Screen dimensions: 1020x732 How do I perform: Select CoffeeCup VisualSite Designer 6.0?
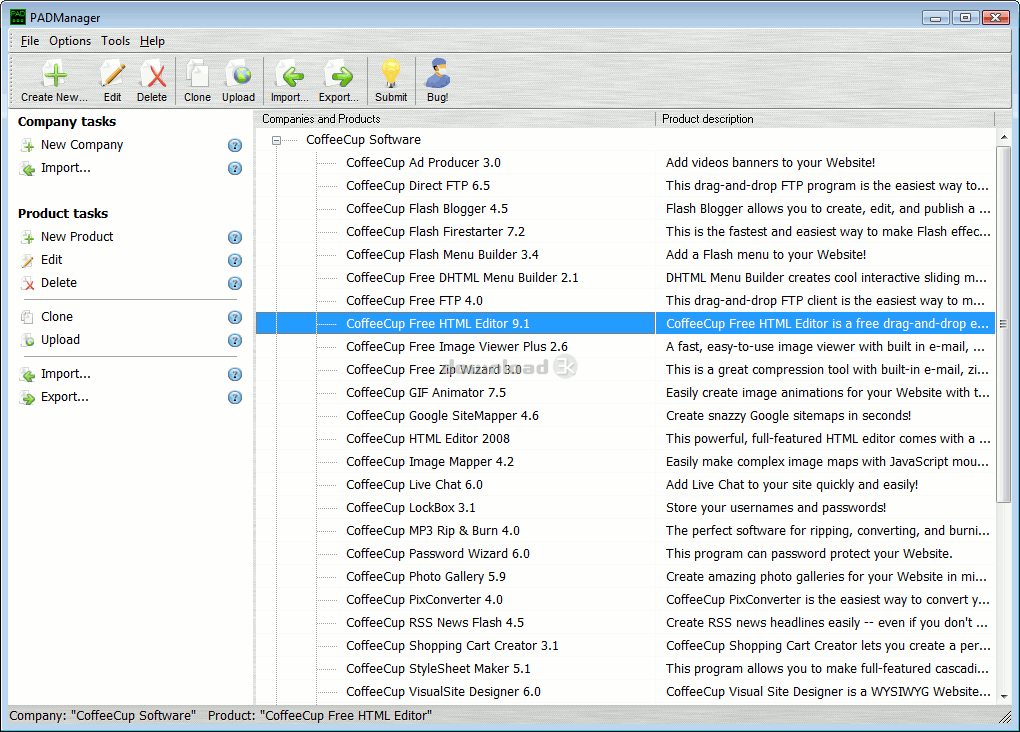[x=443, y=692]
